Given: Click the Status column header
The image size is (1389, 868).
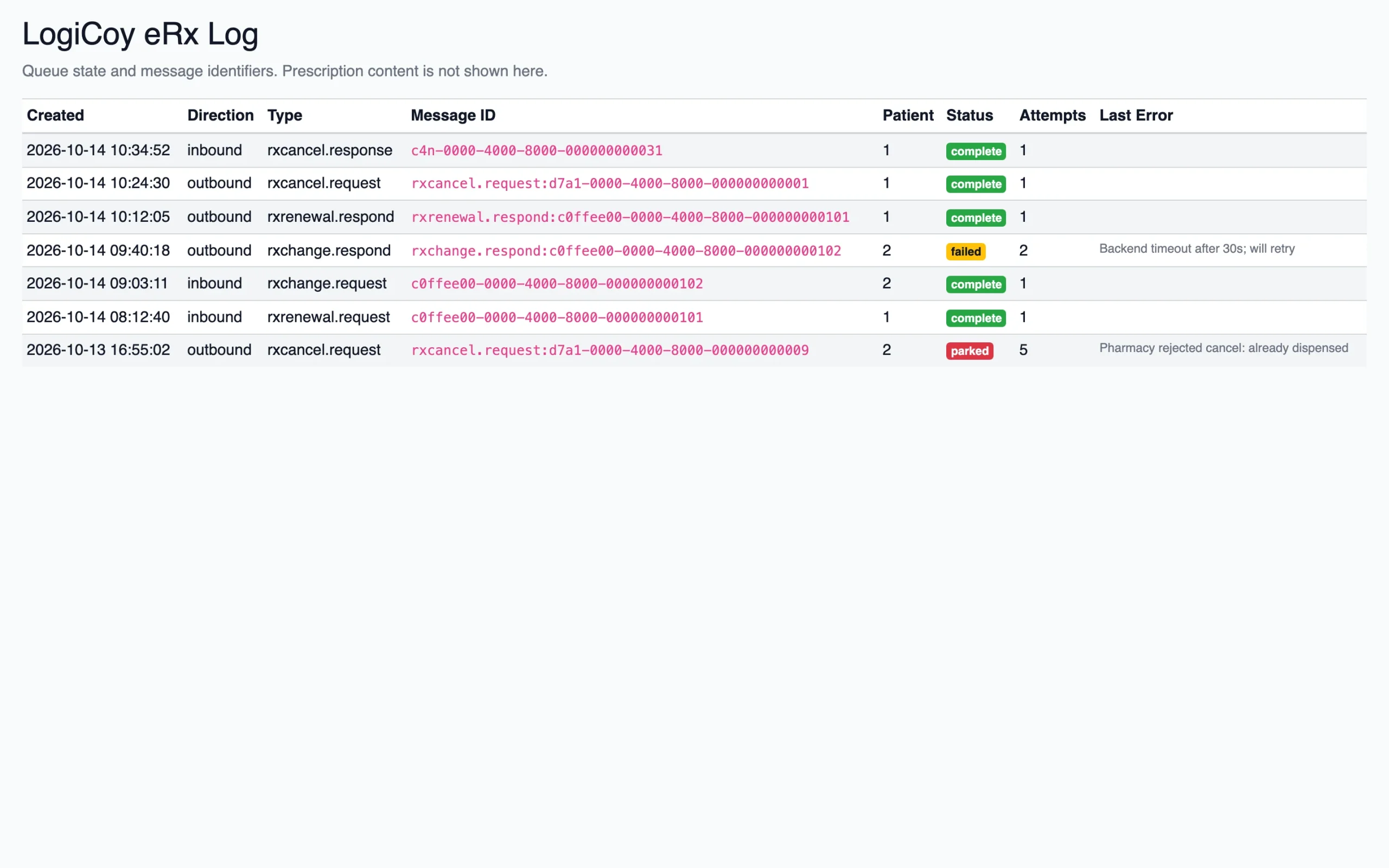Looking at the screenshot, I should [970, 116].
